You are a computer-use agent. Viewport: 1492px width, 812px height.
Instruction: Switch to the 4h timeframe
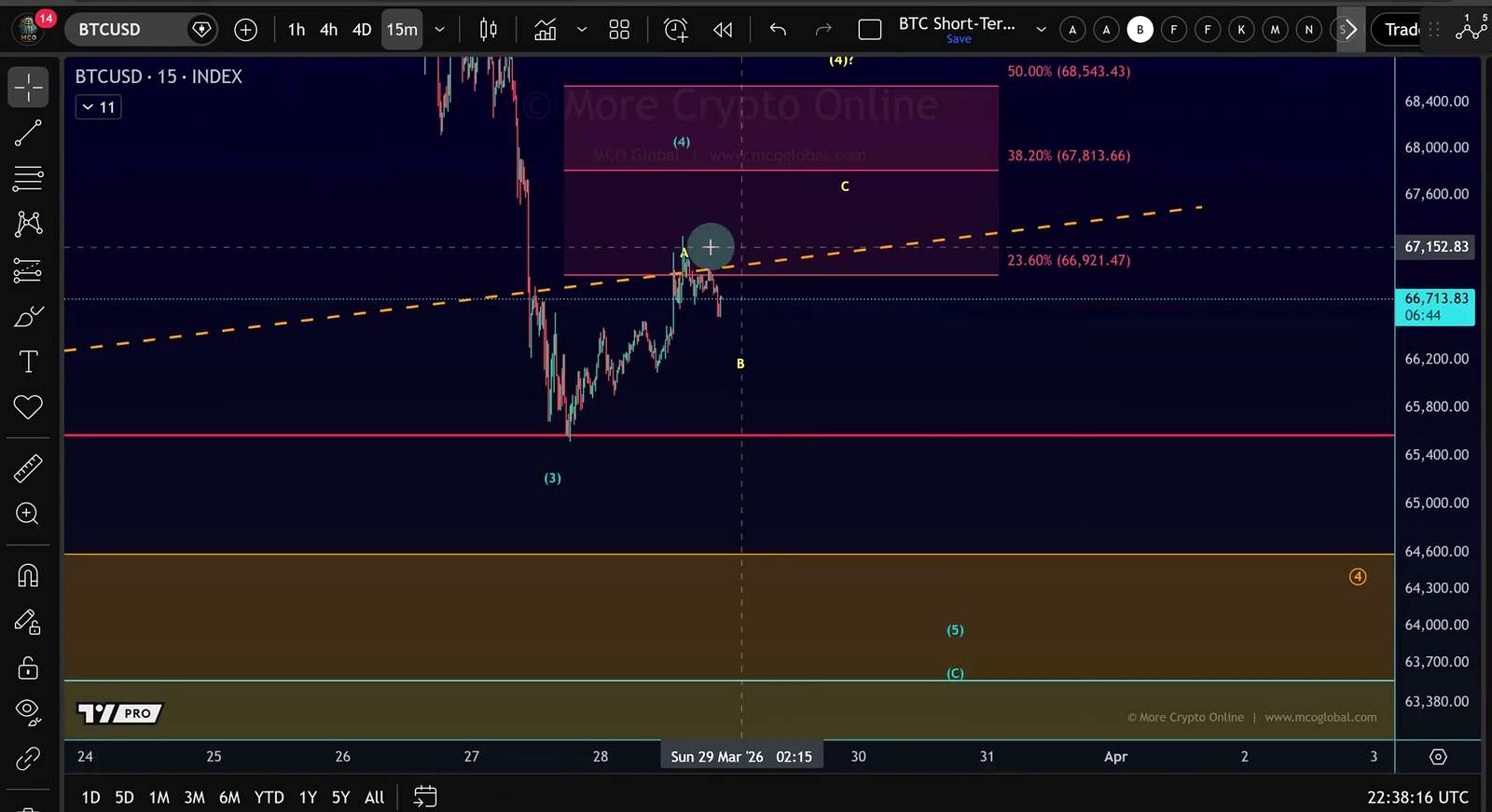[x=328, y=30]
